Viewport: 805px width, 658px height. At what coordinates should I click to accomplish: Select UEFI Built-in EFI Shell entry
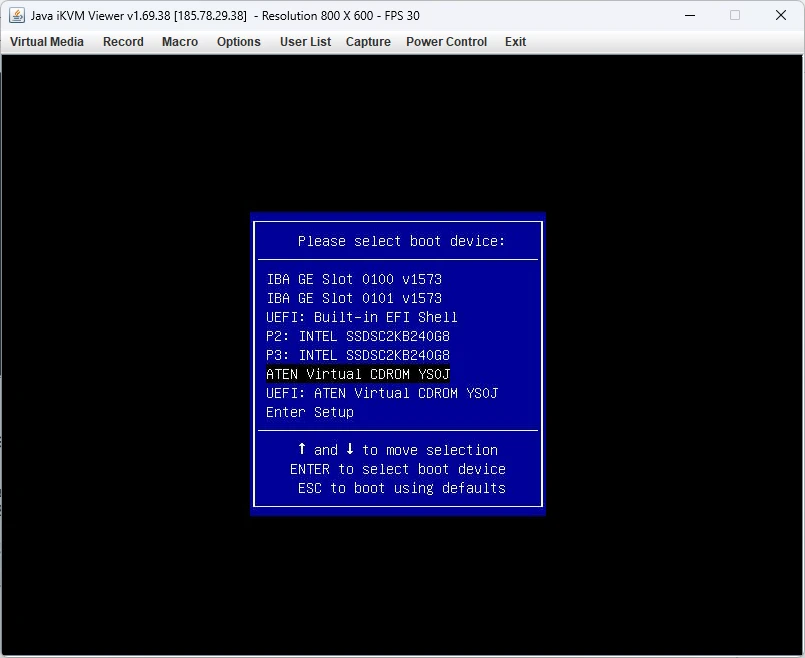click(x=362, y=317)
